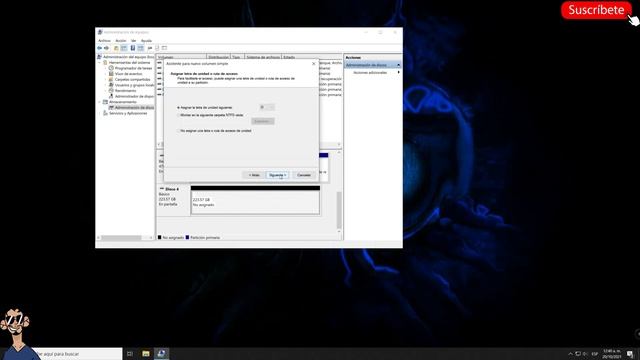Open the Archivo menu

click(104, 41)
